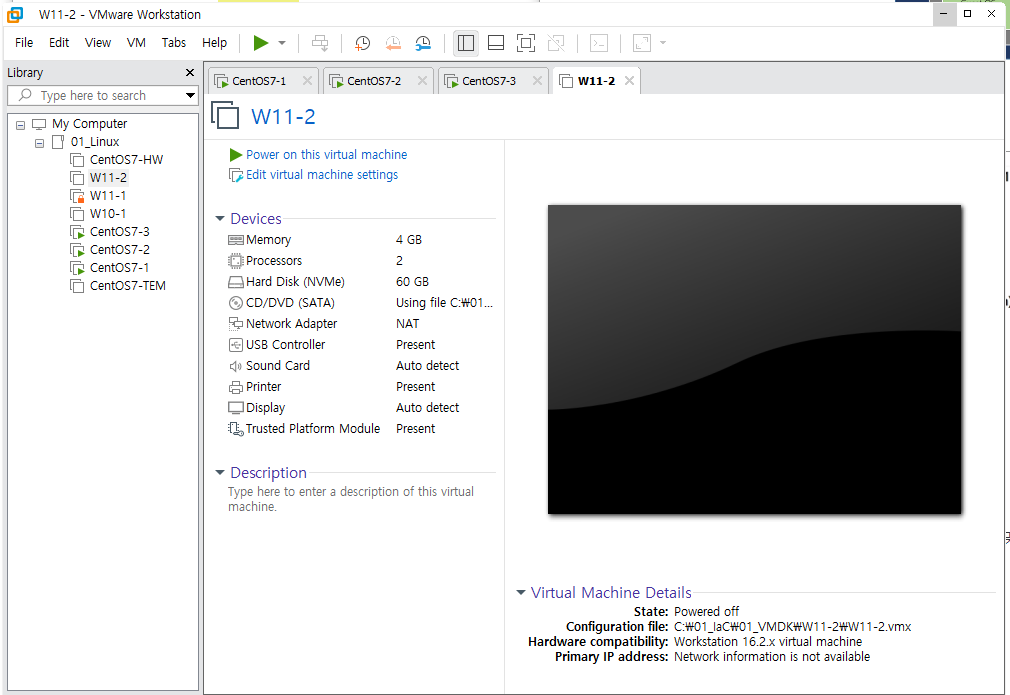Open the Edit menu

point(59,43)
